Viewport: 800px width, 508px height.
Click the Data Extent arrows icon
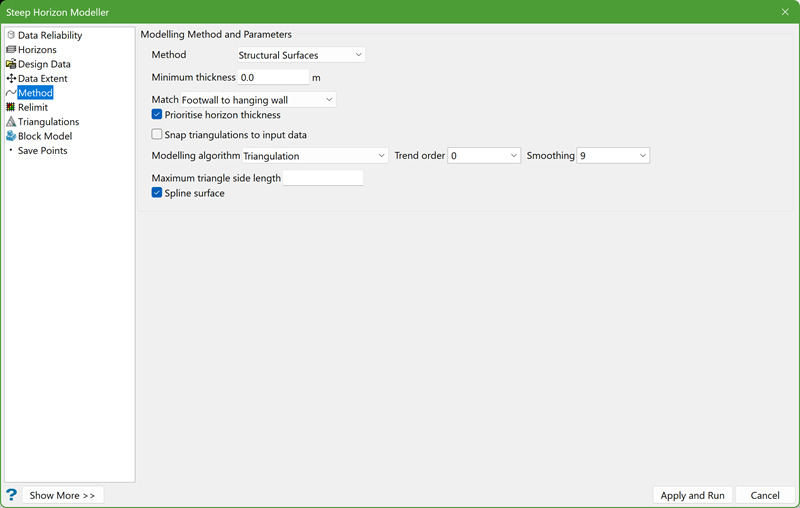tap(11, 78)
